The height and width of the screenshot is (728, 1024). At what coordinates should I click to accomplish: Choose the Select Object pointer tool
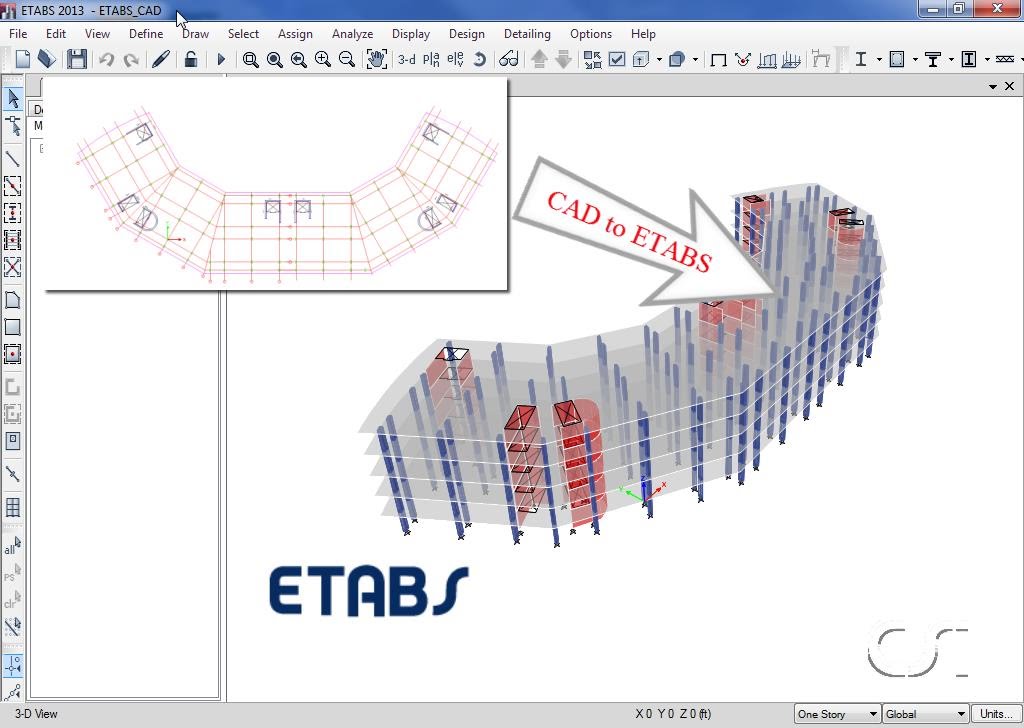[12, 99]
